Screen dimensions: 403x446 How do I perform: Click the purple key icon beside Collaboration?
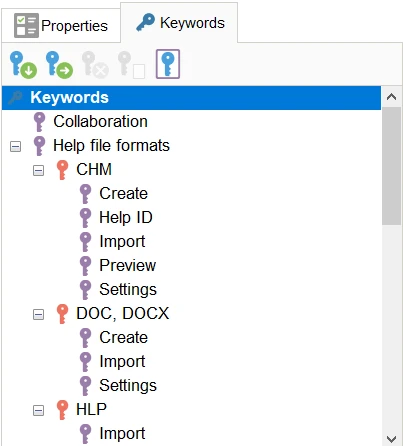(x=39, y=122)
